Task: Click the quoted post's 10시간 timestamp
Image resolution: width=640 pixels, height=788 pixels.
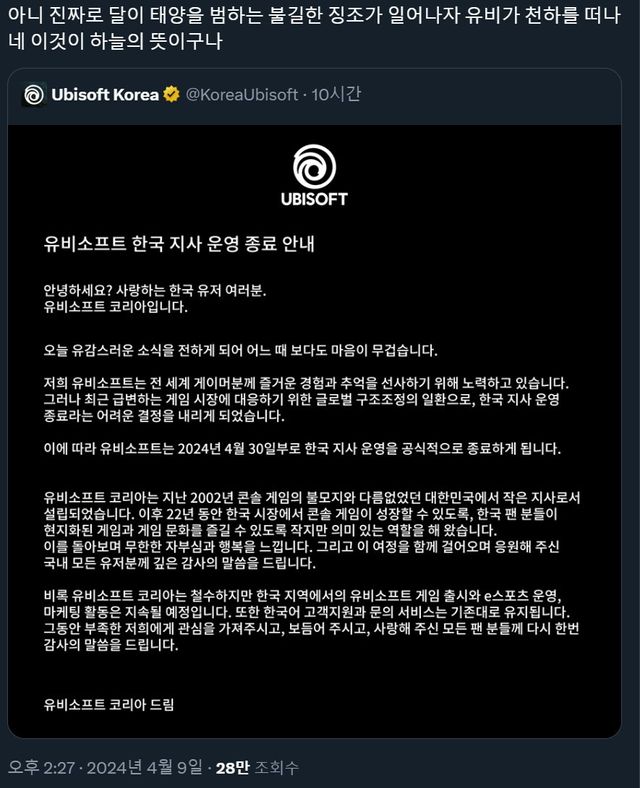Action: pyautogui.click(x=336, y=94)
